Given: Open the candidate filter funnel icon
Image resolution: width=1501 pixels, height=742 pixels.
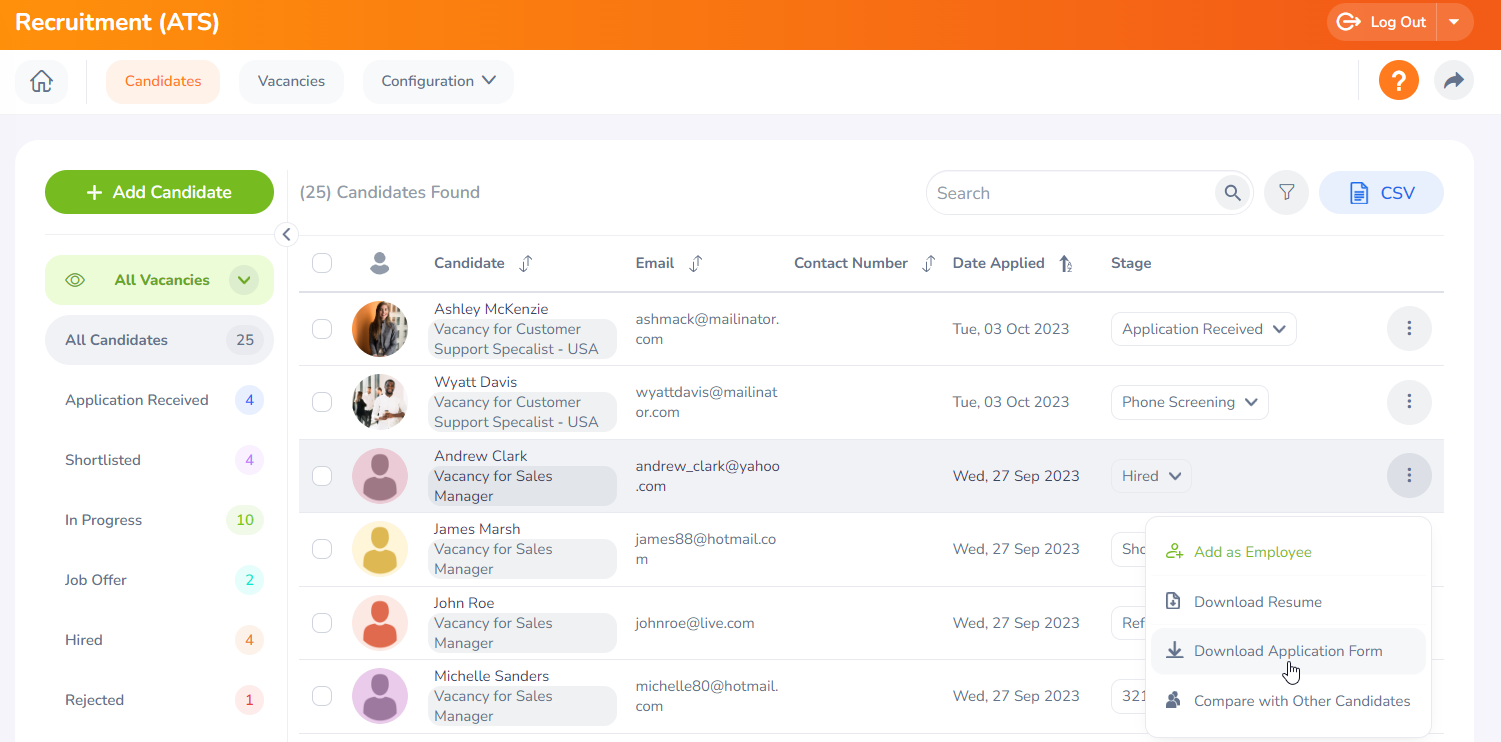Looking at the screenshot, I should [x=1286, y=193].
